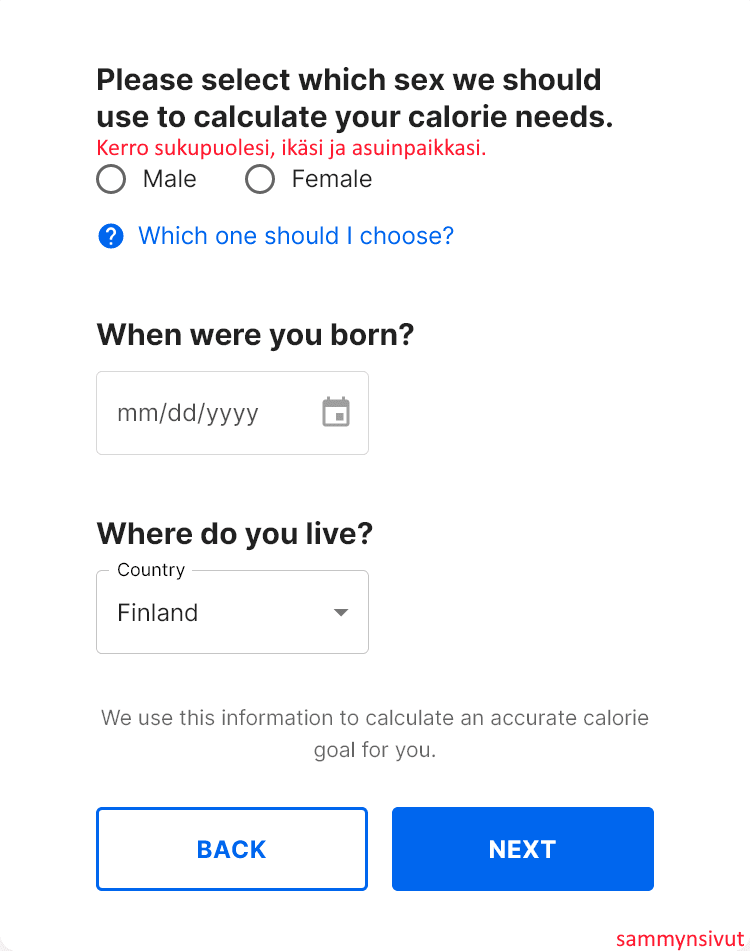
Task: Open the "Which one should I choose?" link
Action: (x=295, y=236)
